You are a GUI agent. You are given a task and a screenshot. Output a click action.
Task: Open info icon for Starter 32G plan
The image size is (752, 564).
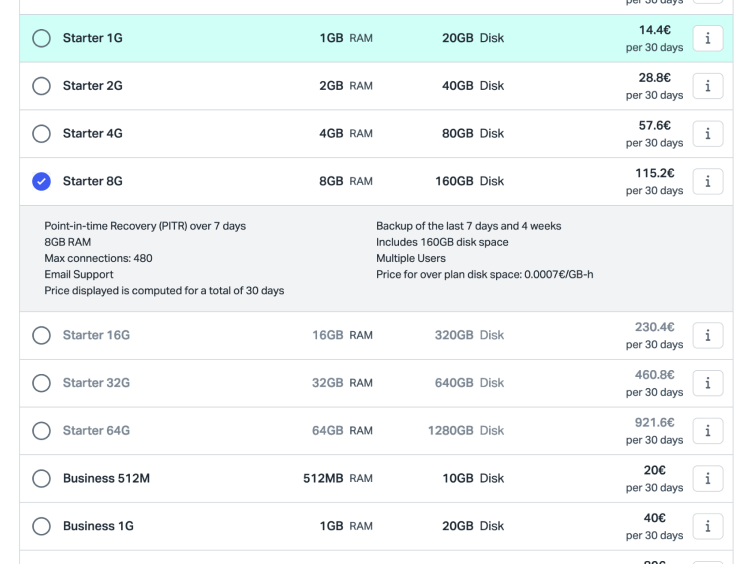coord(707,383)
